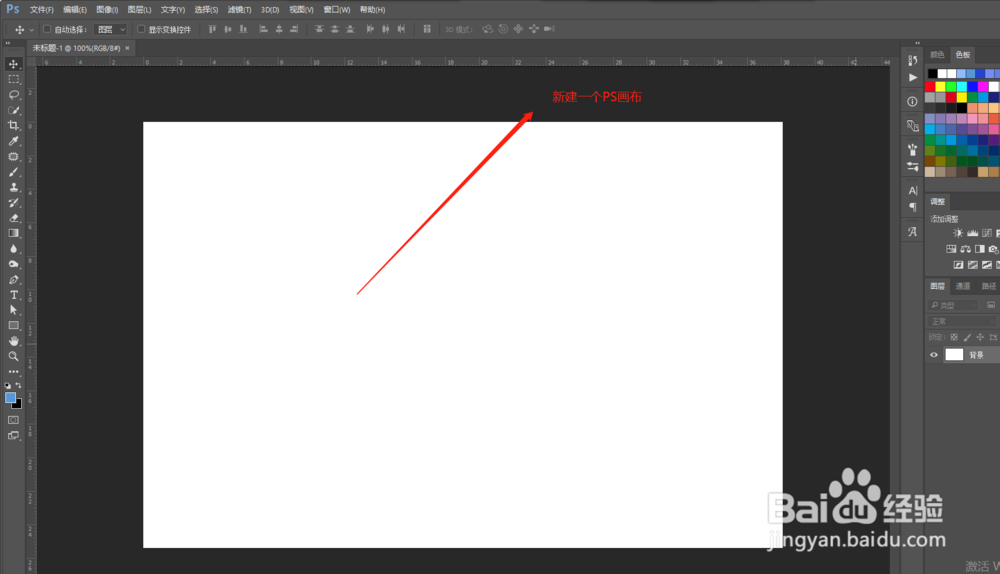Select the Rectangular Marquee tool
The height and width of the screenshot is (574, 1000).
(x=13, y=79)
